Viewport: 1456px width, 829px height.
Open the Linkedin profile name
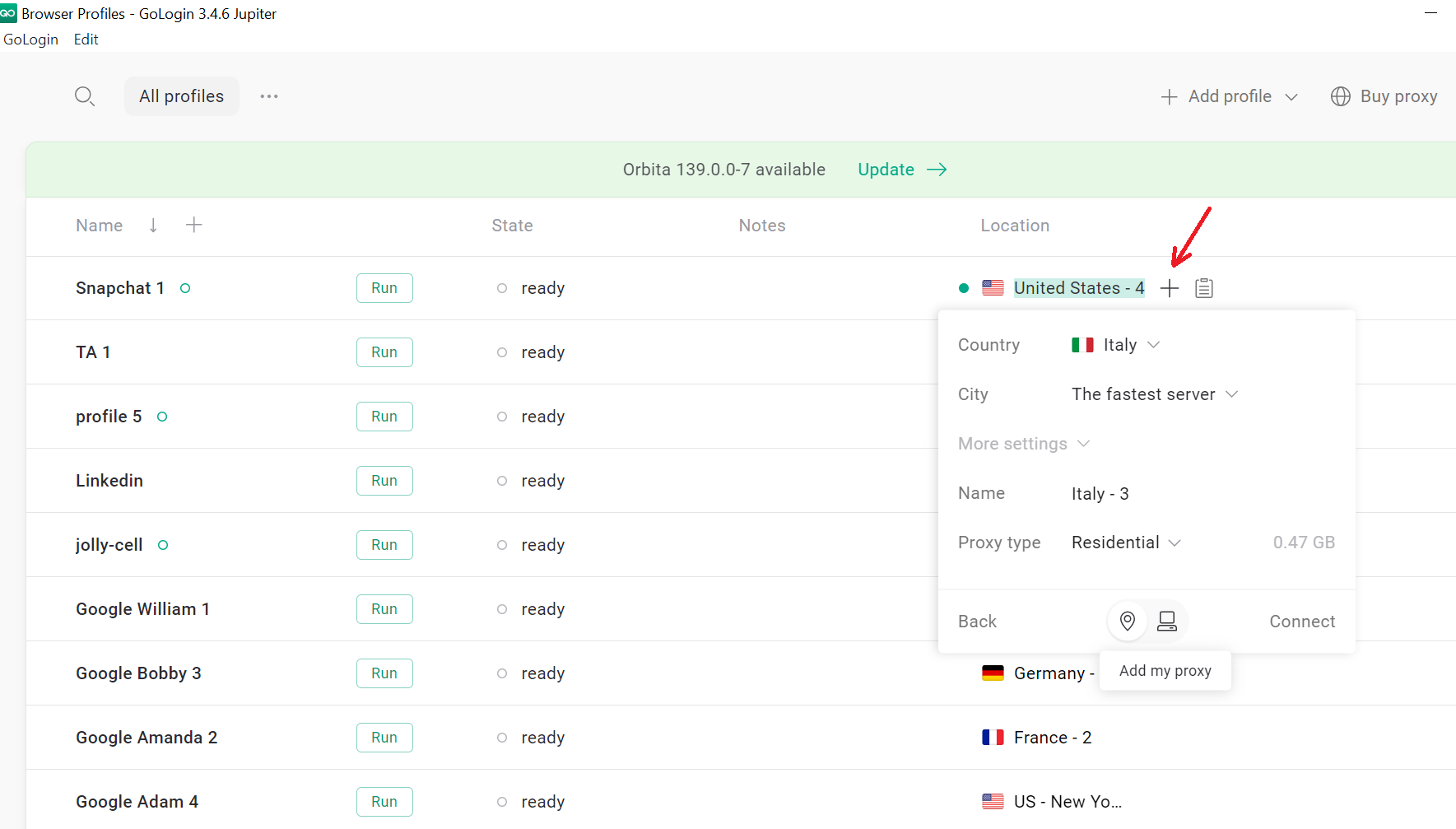click(x=109, y=481)
